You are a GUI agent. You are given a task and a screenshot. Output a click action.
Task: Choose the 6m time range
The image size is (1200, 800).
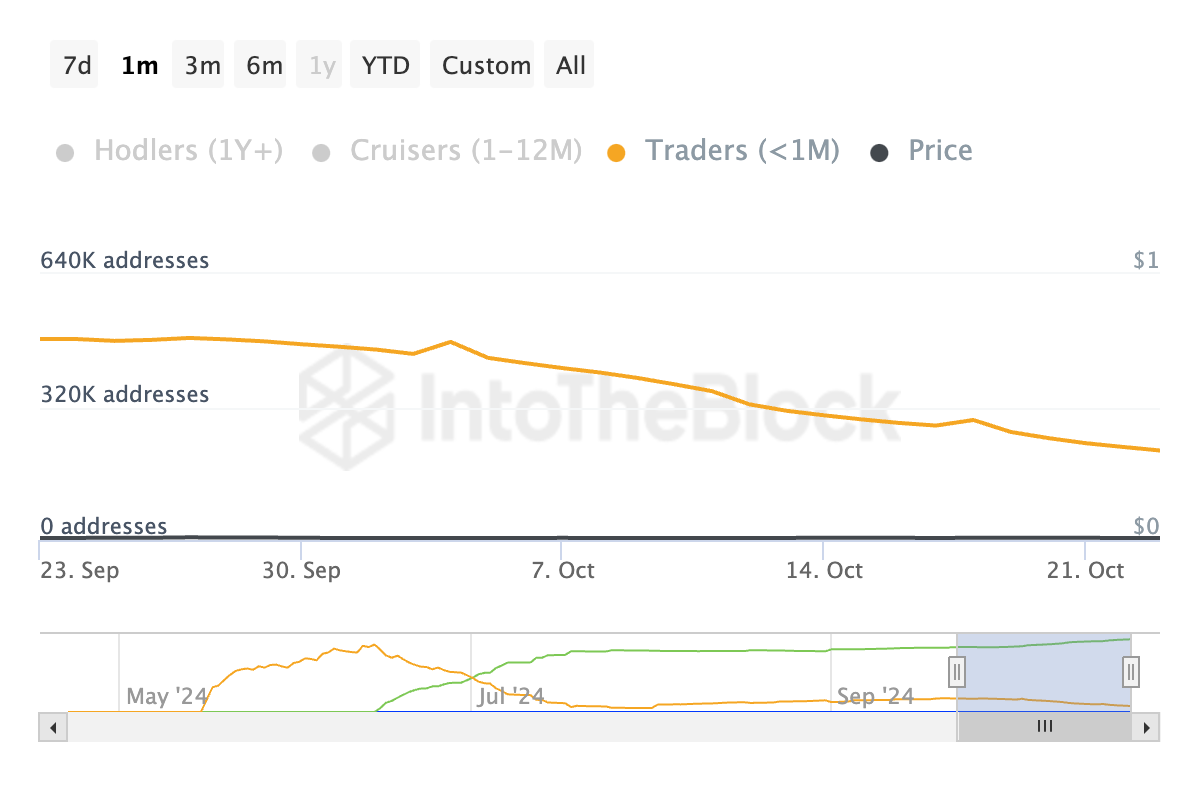264,66
